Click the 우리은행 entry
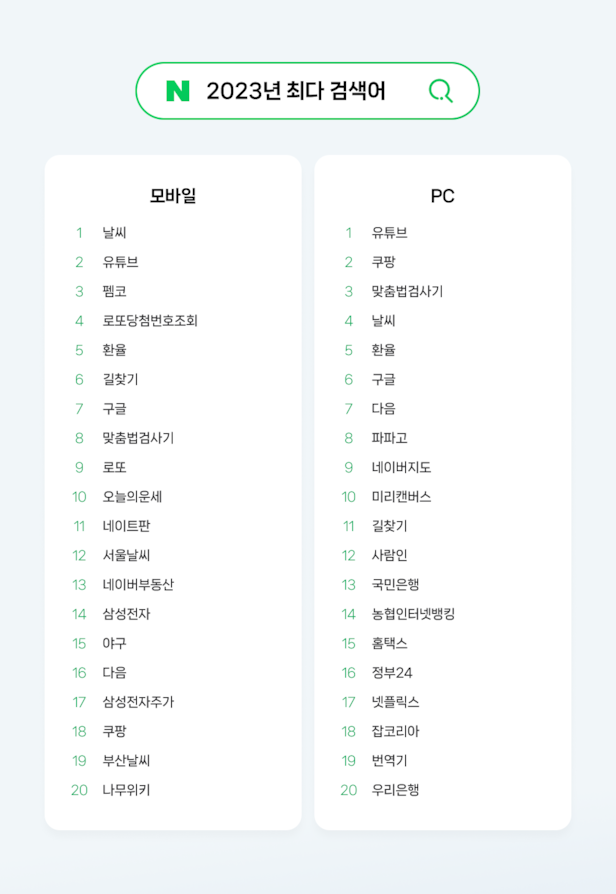 395,790
